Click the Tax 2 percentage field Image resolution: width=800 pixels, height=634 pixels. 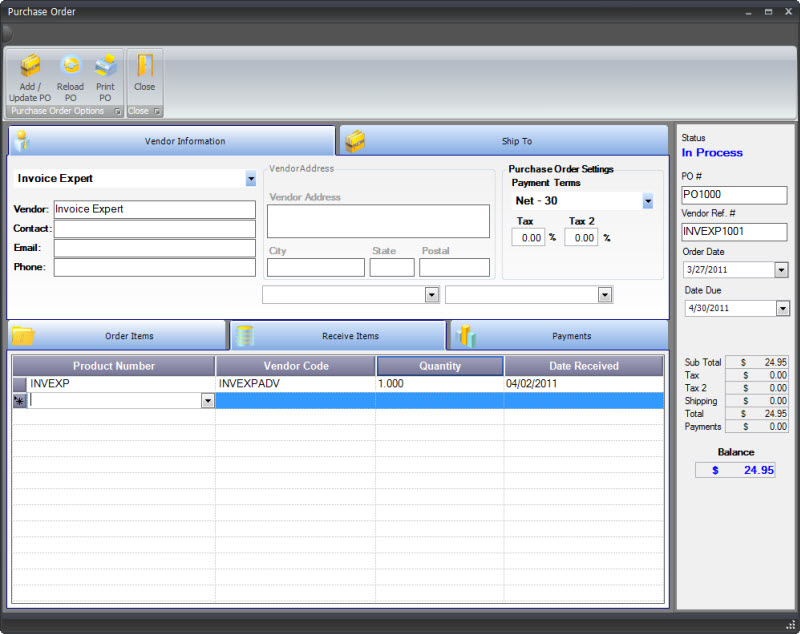(x=581, y=238)
